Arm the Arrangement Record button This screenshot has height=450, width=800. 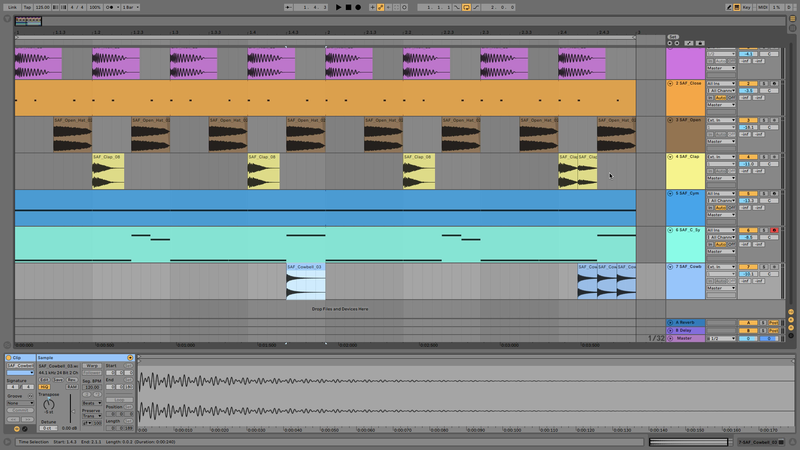[358, 7]
